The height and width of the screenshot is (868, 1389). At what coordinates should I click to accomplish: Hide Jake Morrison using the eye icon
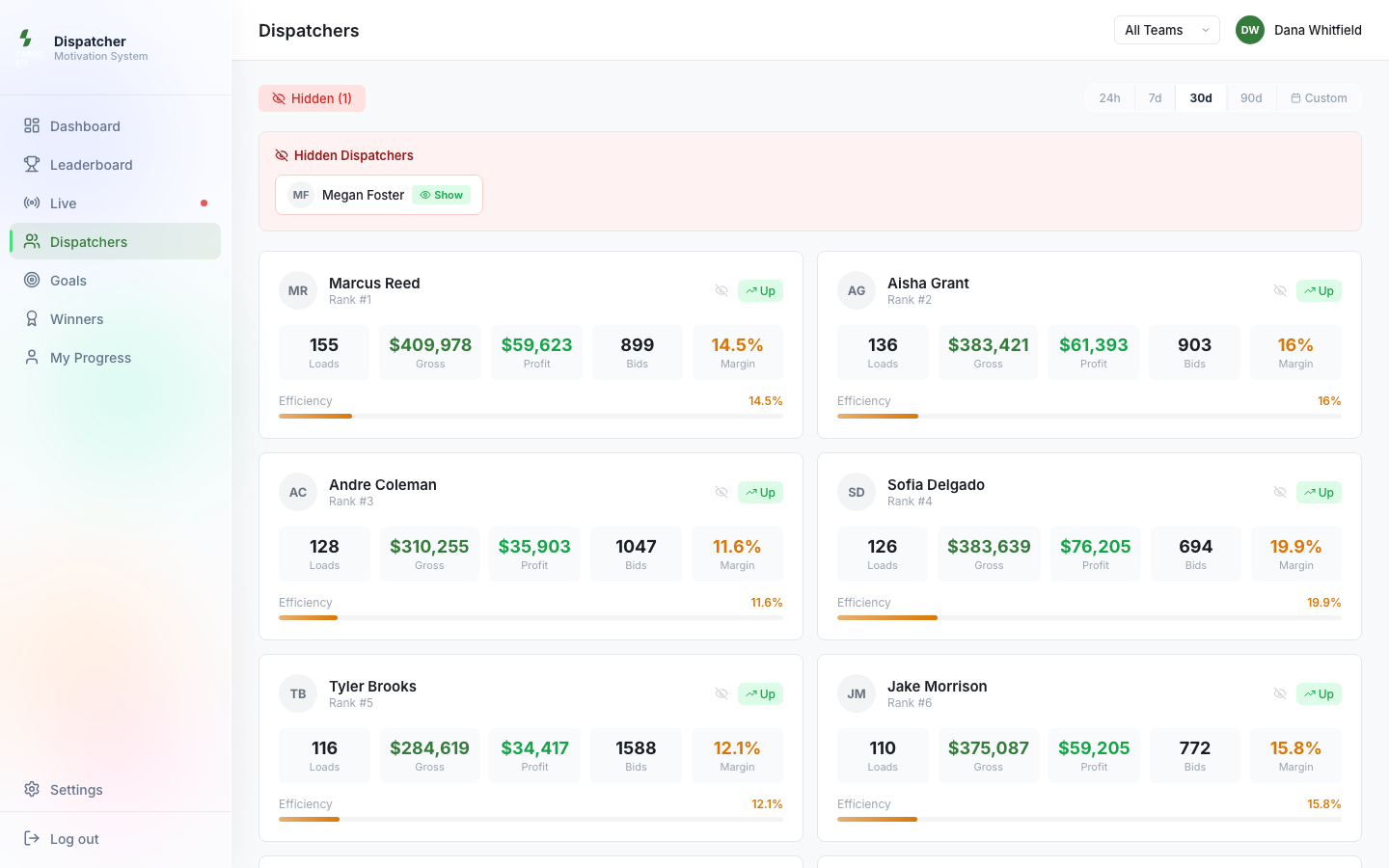pos(1280,693)
